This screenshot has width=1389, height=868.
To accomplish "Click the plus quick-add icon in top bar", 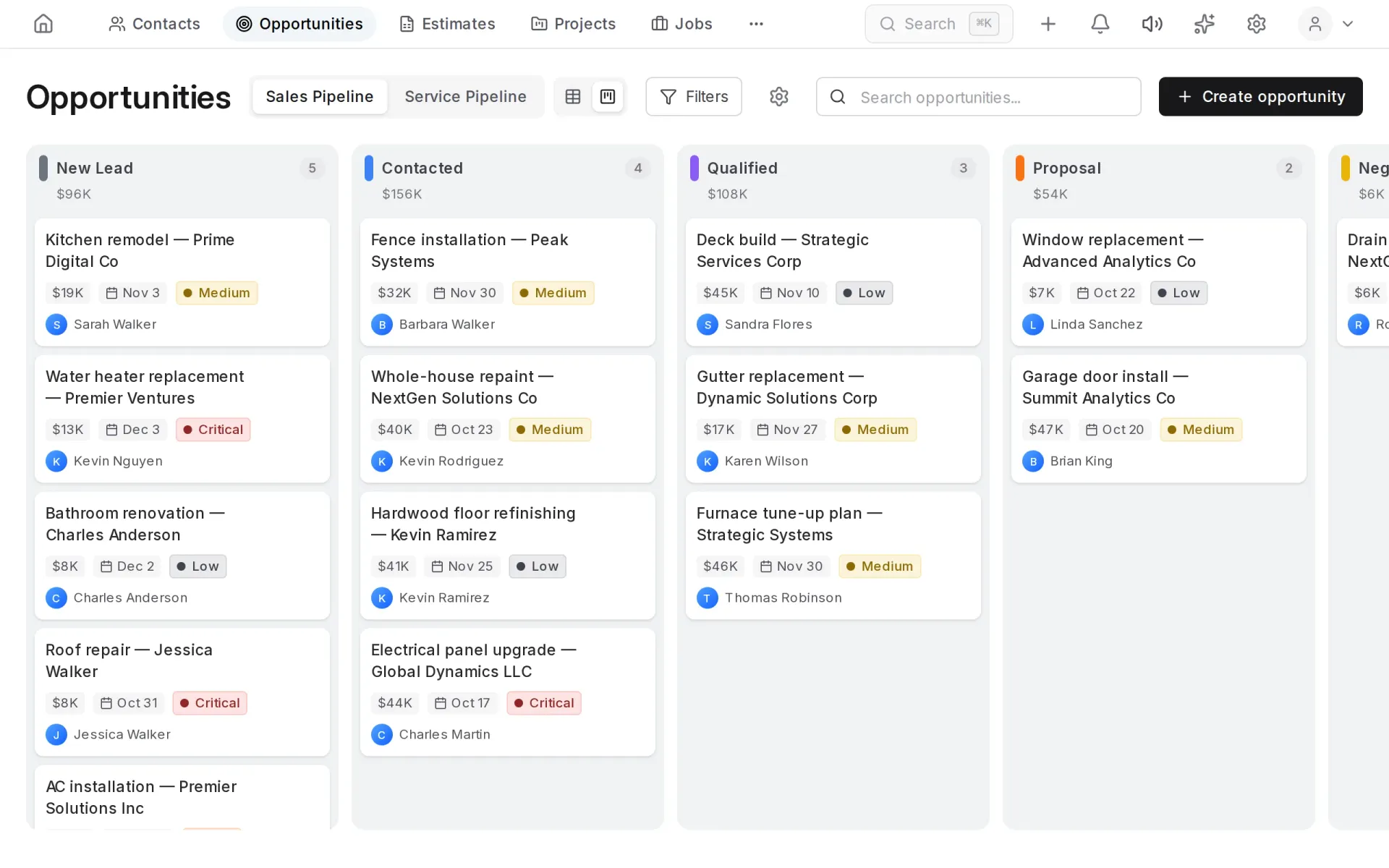I will [x=1048, y=24].
